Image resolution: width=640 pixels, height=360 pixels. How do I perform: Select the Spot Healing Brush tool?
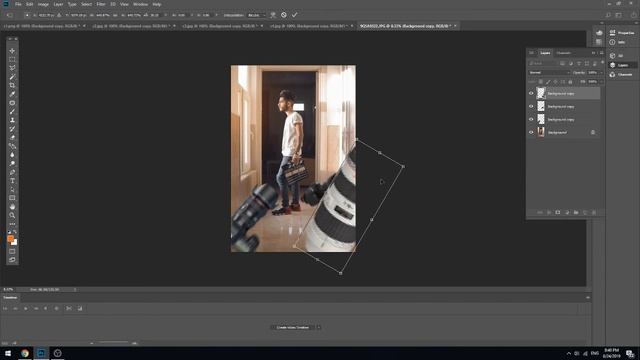(12, 103)
